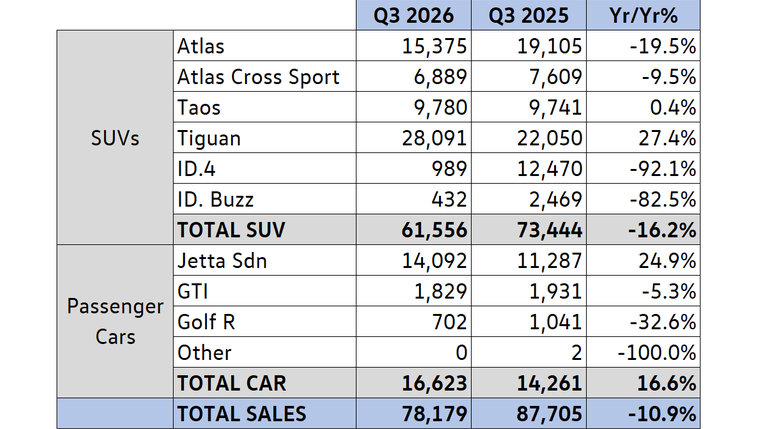Select the 'ID. Buzz' model name cell

(x=265, y=199)
